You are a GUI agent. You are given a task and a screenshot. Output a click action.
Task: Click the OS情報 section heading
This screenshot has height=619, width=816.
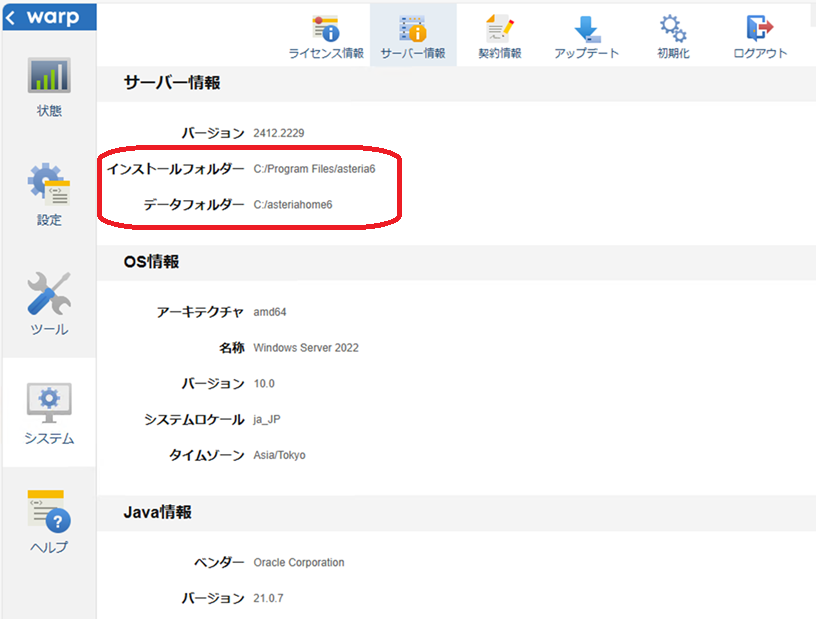(x=151, y=261)
